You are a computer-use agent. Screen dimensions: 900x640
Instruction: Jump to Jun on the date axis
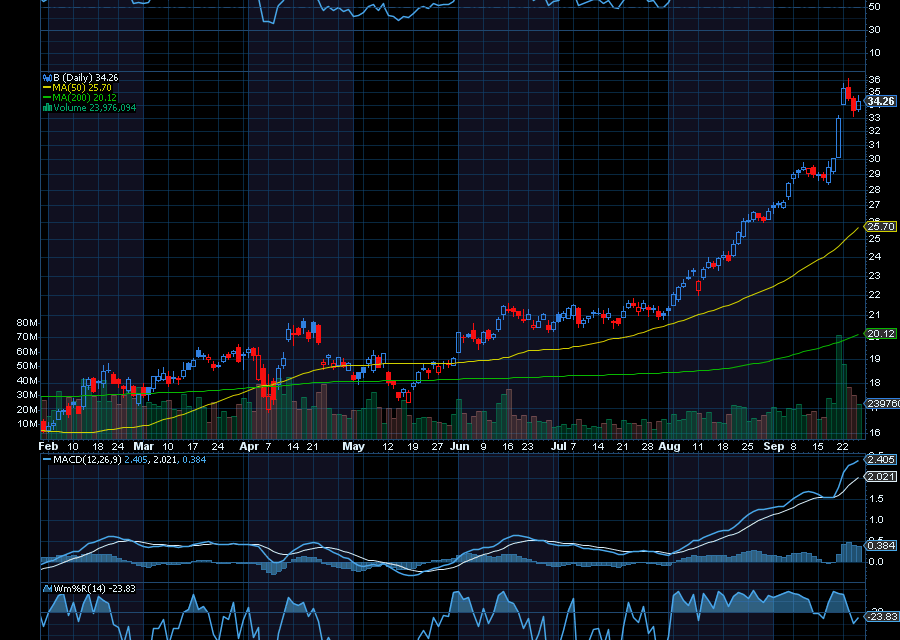(x=460, y=447)
